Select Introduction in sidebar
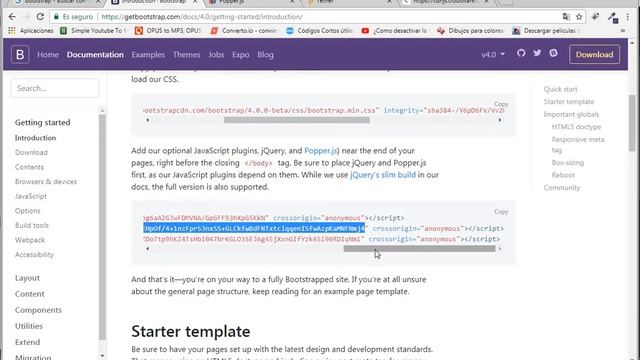 [x=36, y=138]
